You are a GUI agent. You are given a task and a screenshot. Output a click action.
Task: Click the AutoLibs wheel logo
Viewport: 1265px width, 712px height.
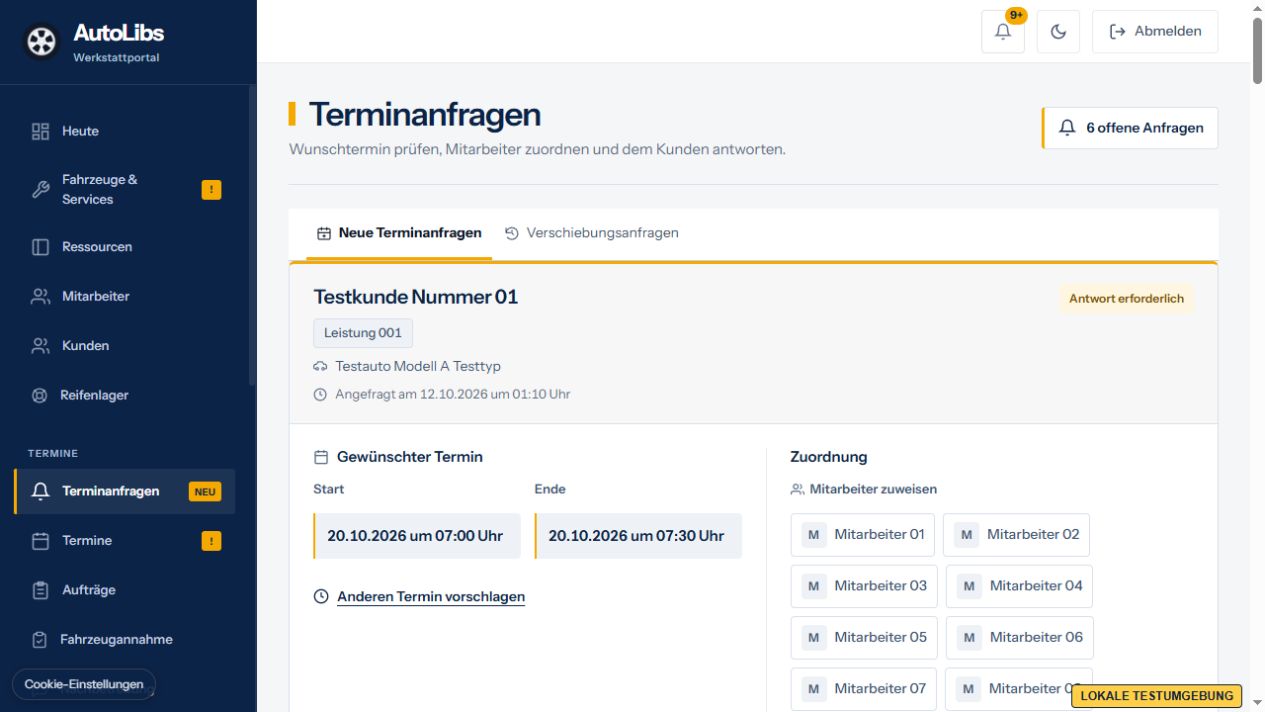41,42
